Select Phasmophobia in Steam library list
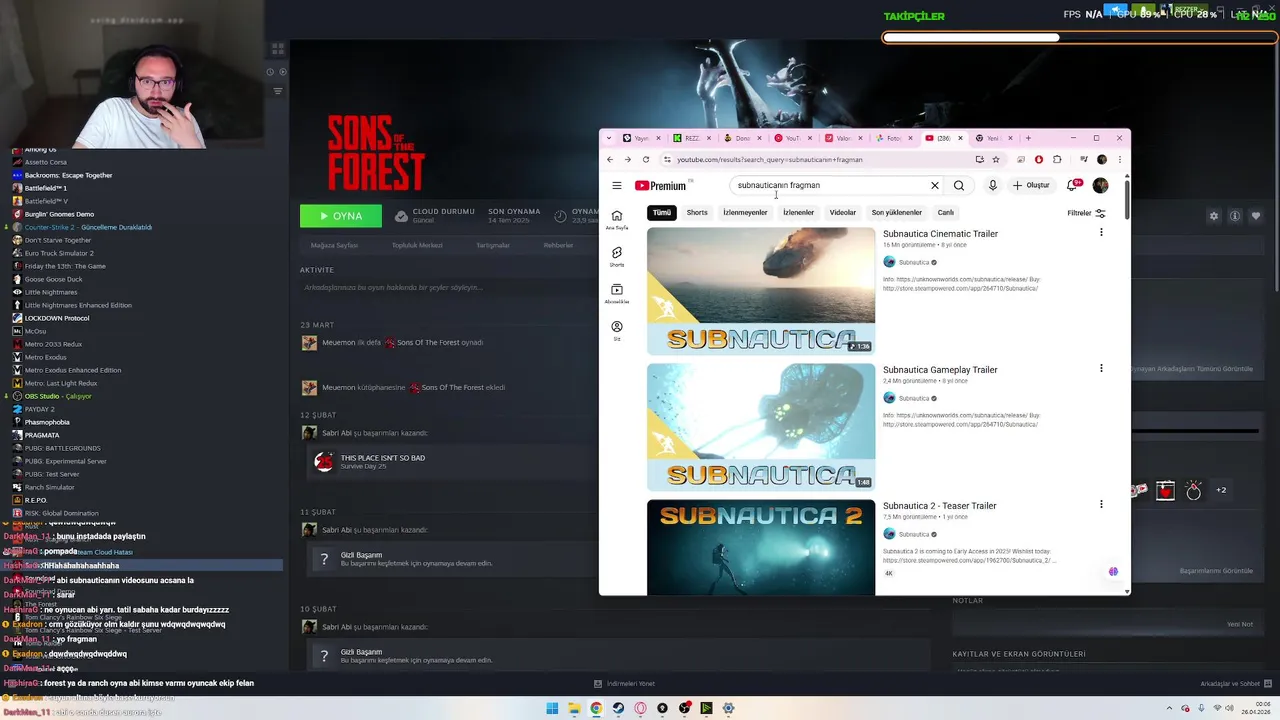The height and width of the screenshot is (720, 1280). pos(47,422)
